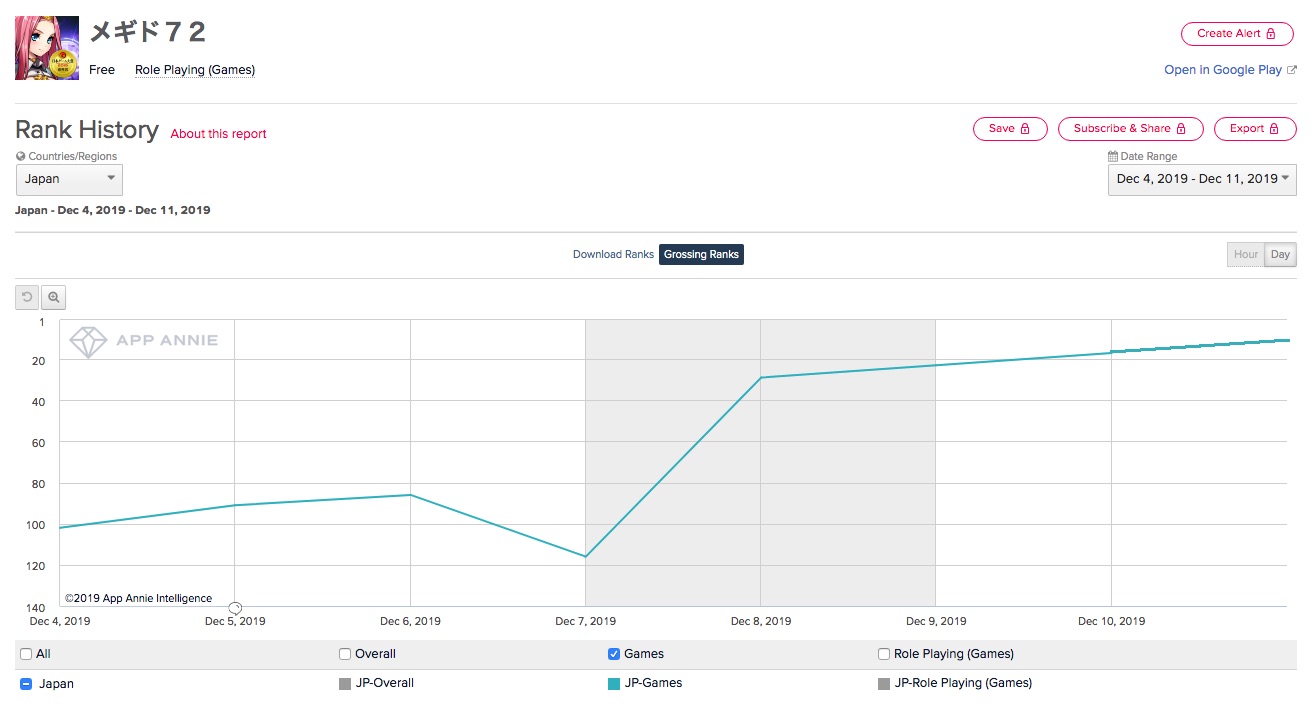Click the 'Dec 10, 2019' axis label
The image size is (1313, 720).
tap(1111, 621)
